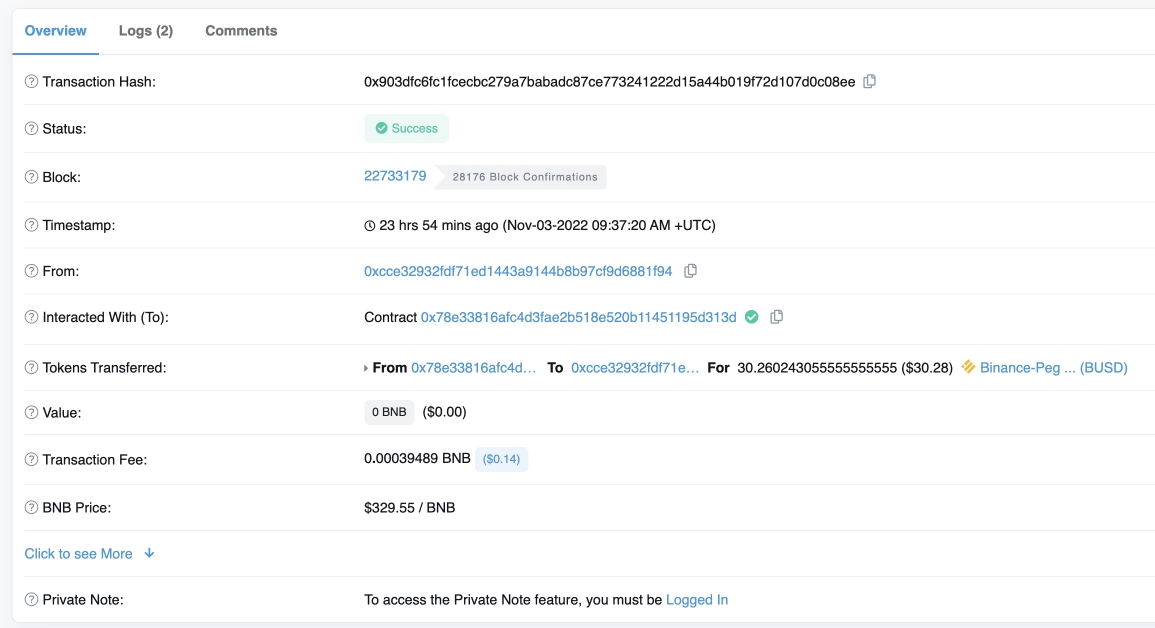This screenshot has width=1155, height=628.
Task: Expand the tokens transferred arrow before From
Action: pos(366,368)
